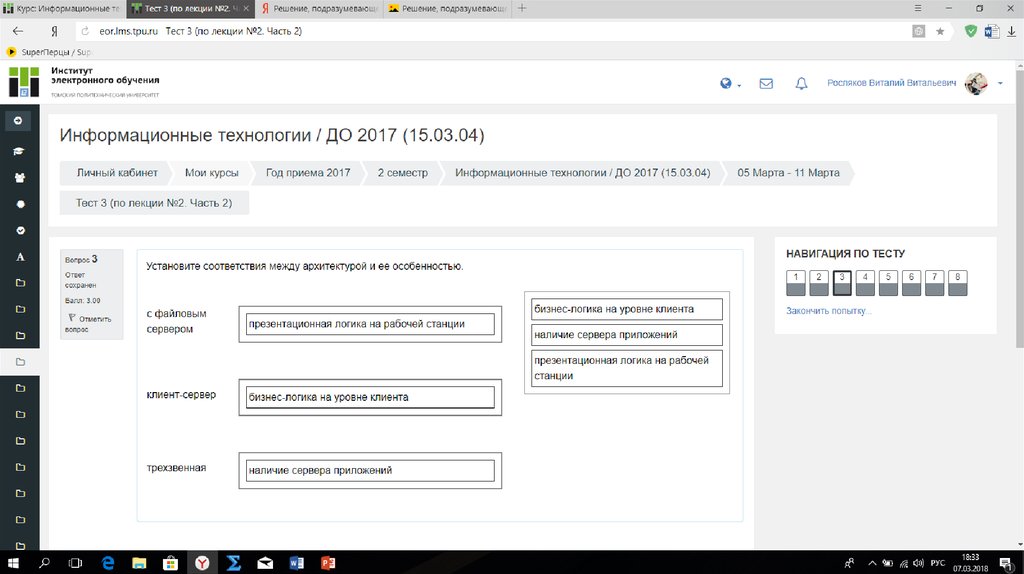Image resolution: width=1024 pixels, height=574 pixels.
Task: Open Word from the taskbar
Action: point(296,562)
